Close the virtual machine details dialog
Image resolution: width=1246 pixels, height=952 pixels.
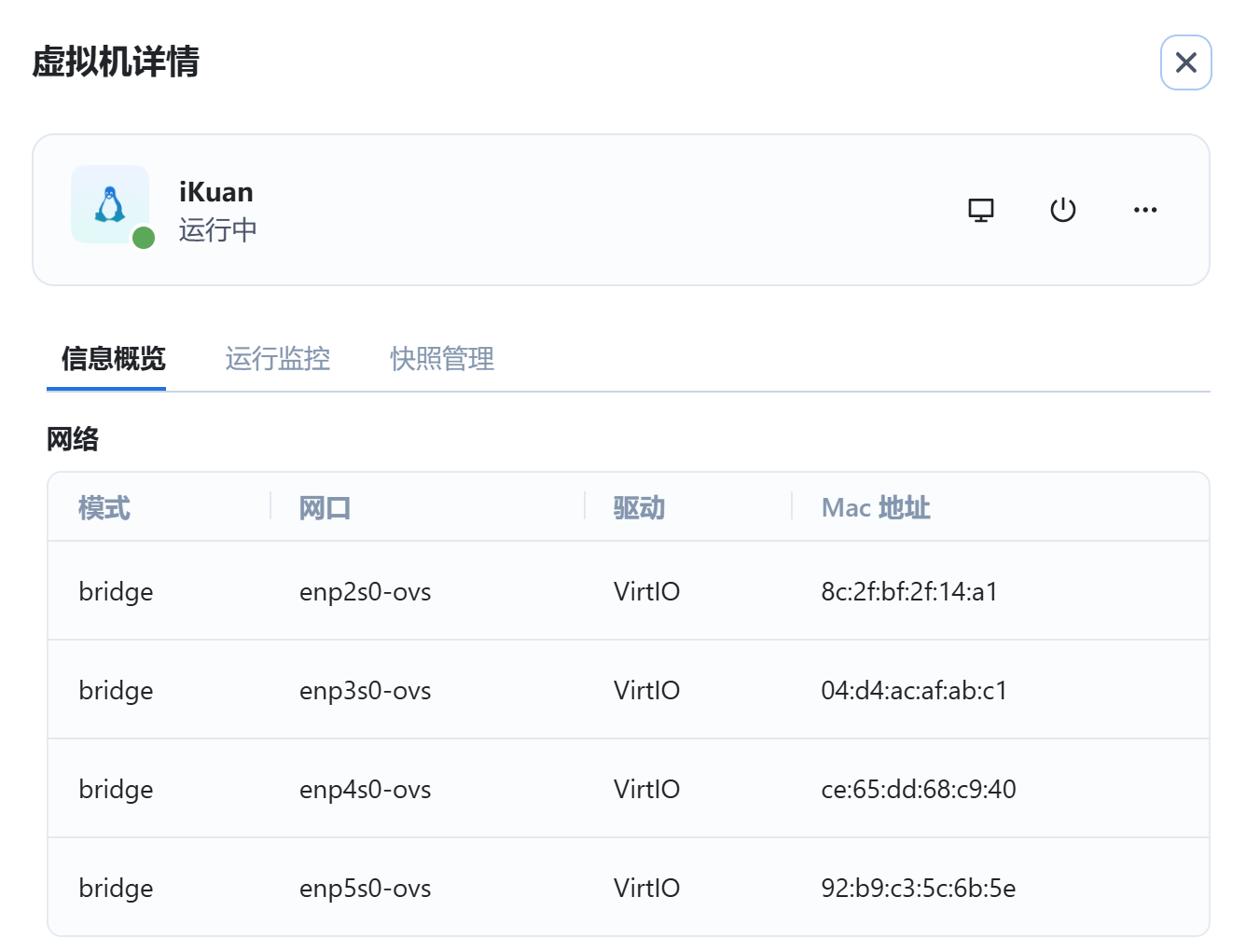click(x=1186, y=62)
